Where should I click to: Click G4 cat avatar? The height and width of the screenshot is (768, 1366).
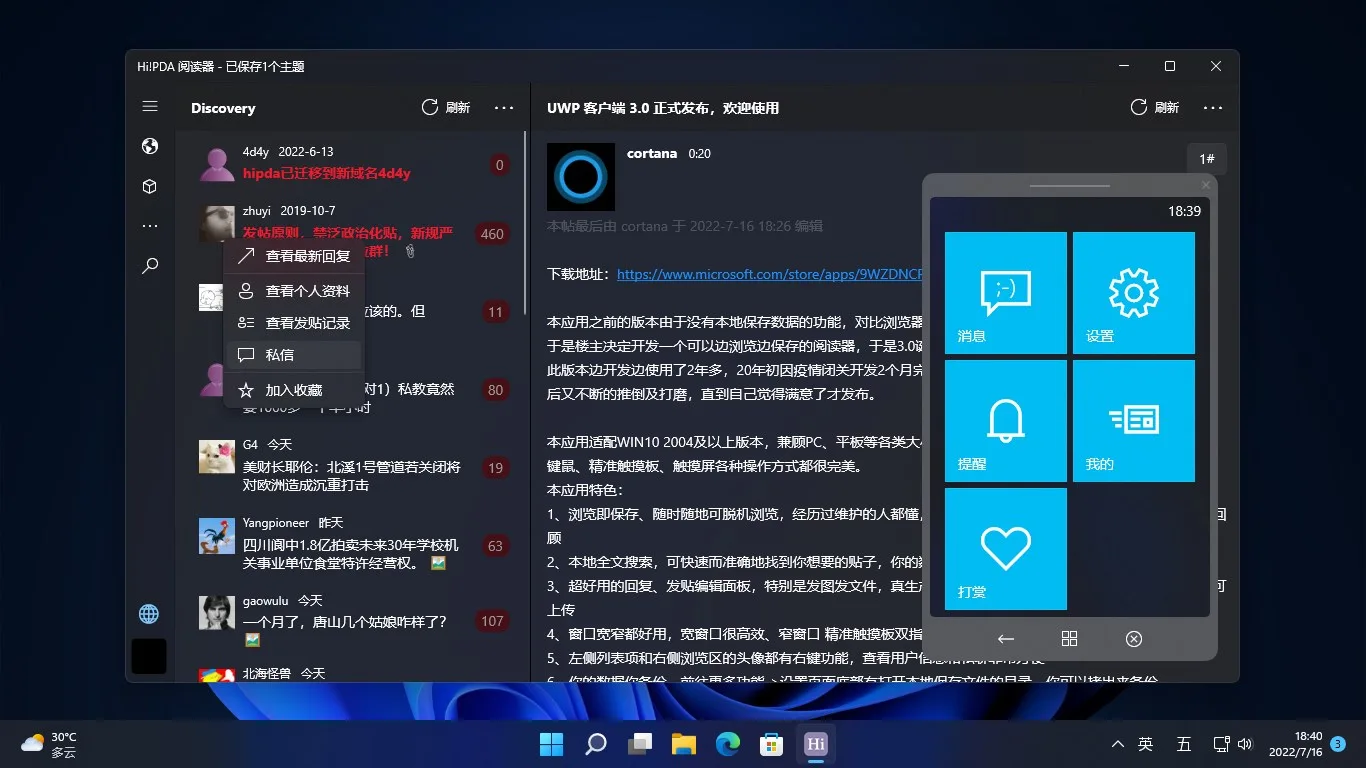pyautogui.click(x=216, y=457)
